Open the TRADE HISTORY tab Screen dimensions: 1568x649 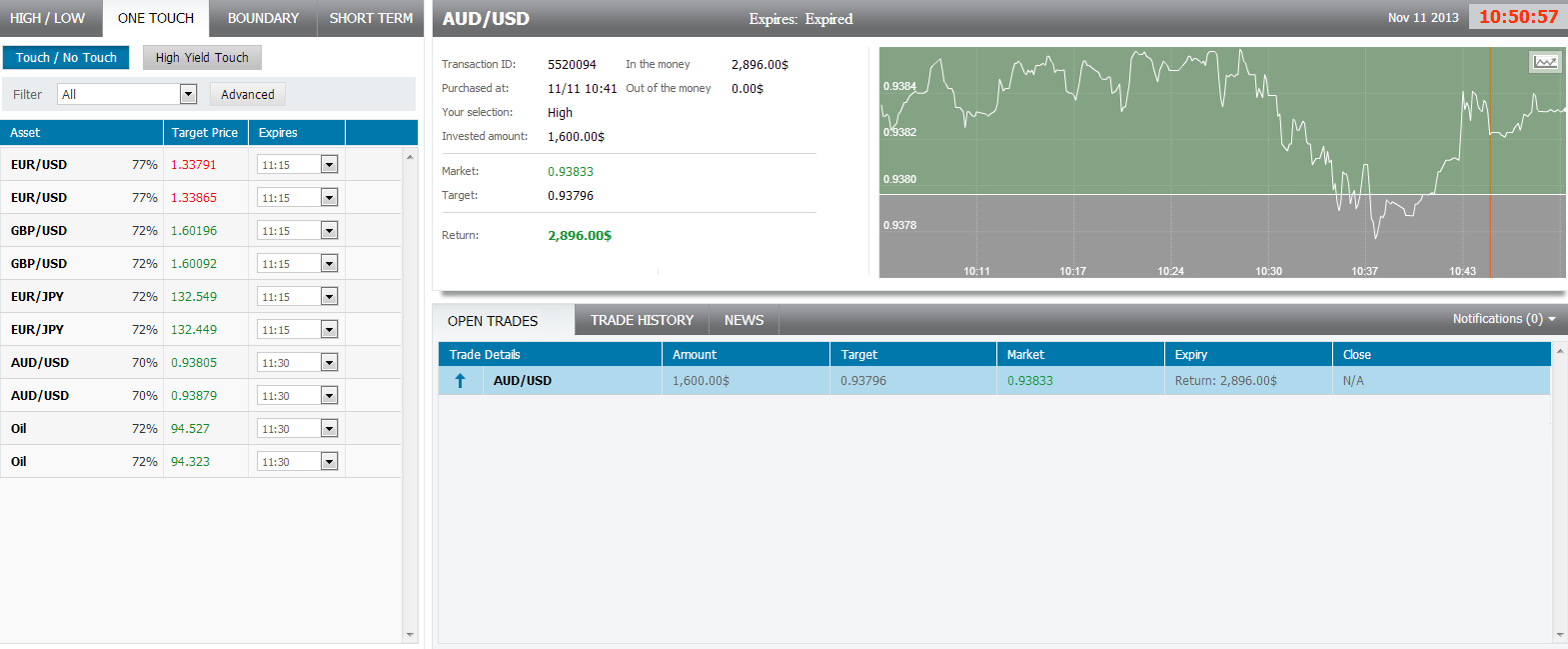coord(642,320)
